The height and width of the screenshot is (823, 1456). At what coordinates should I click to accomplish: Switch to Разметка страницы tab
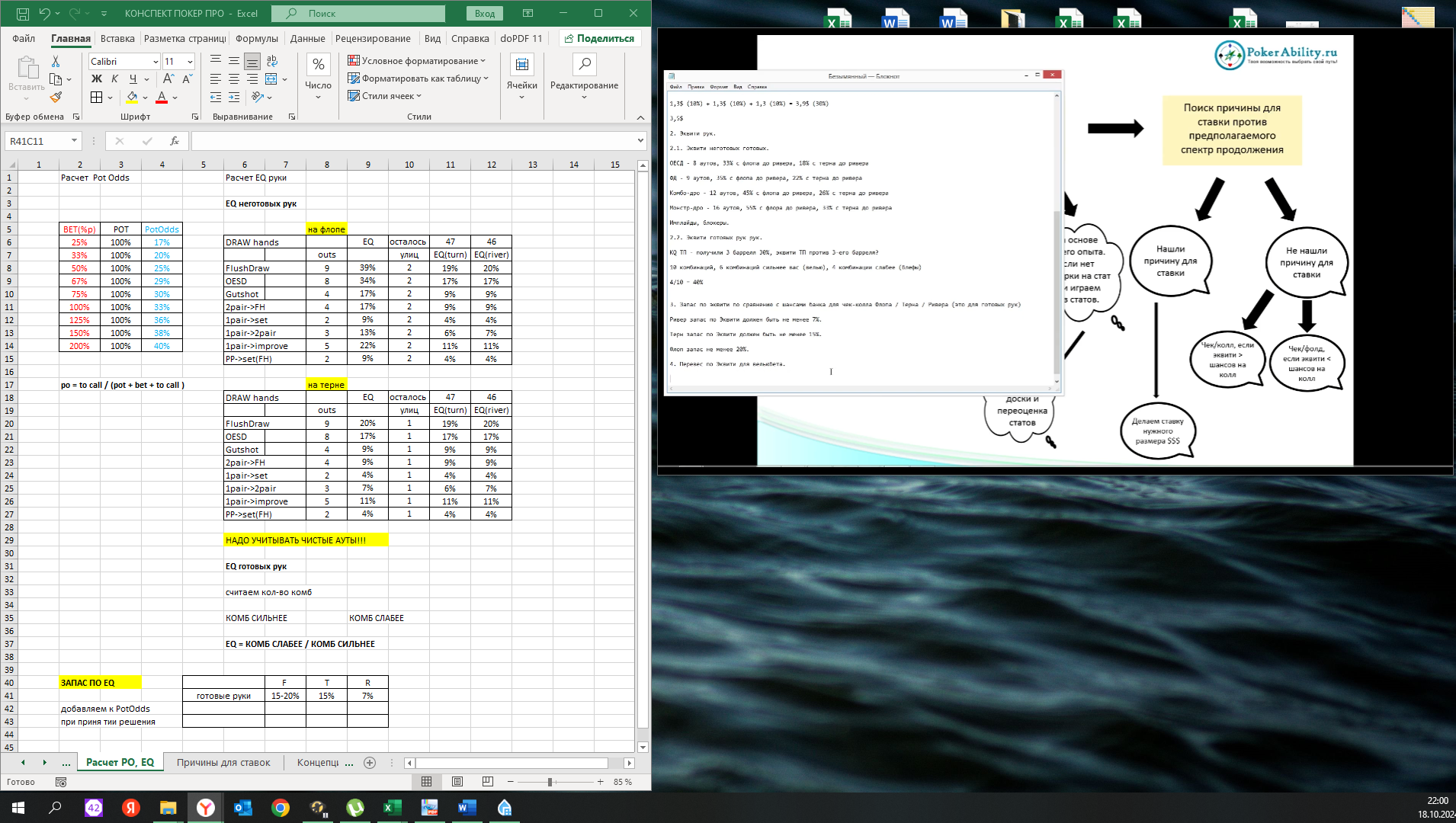(x=184, y=38)
